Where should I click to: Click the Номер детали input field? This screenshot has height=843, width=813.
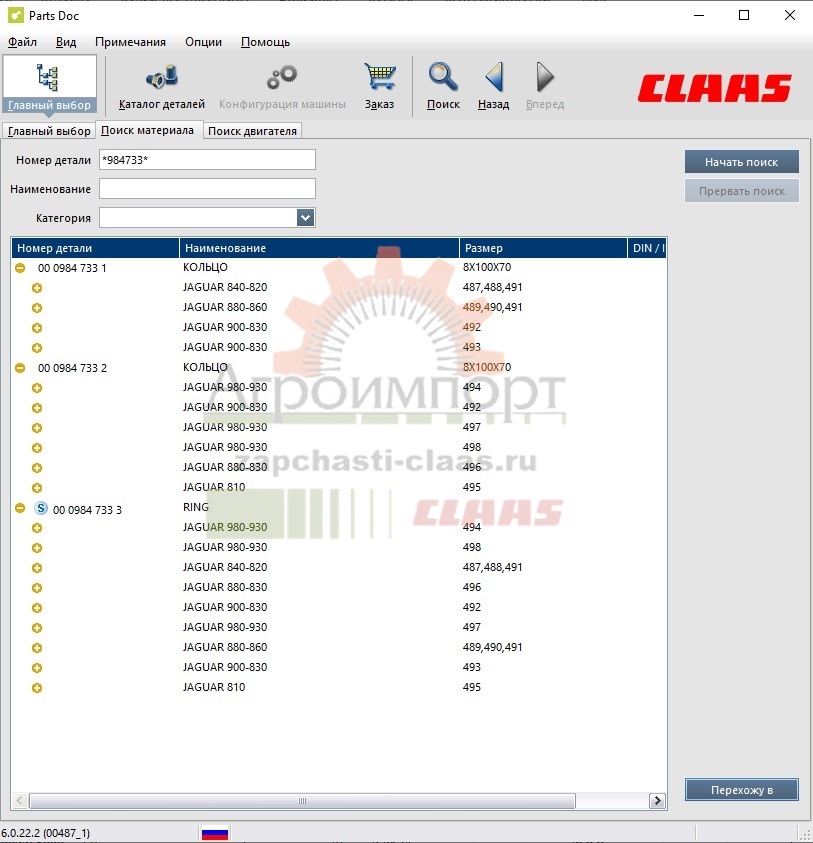tap(207, 160)
